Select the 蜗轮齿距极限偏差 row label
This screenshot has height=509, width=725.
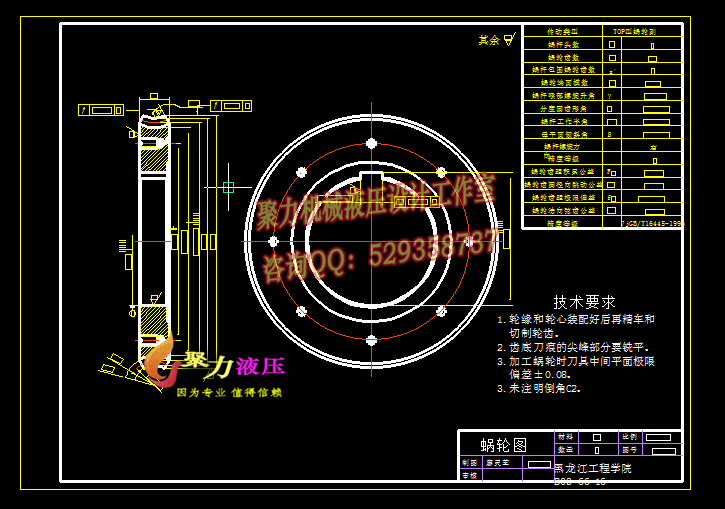[x=562, y=197]
